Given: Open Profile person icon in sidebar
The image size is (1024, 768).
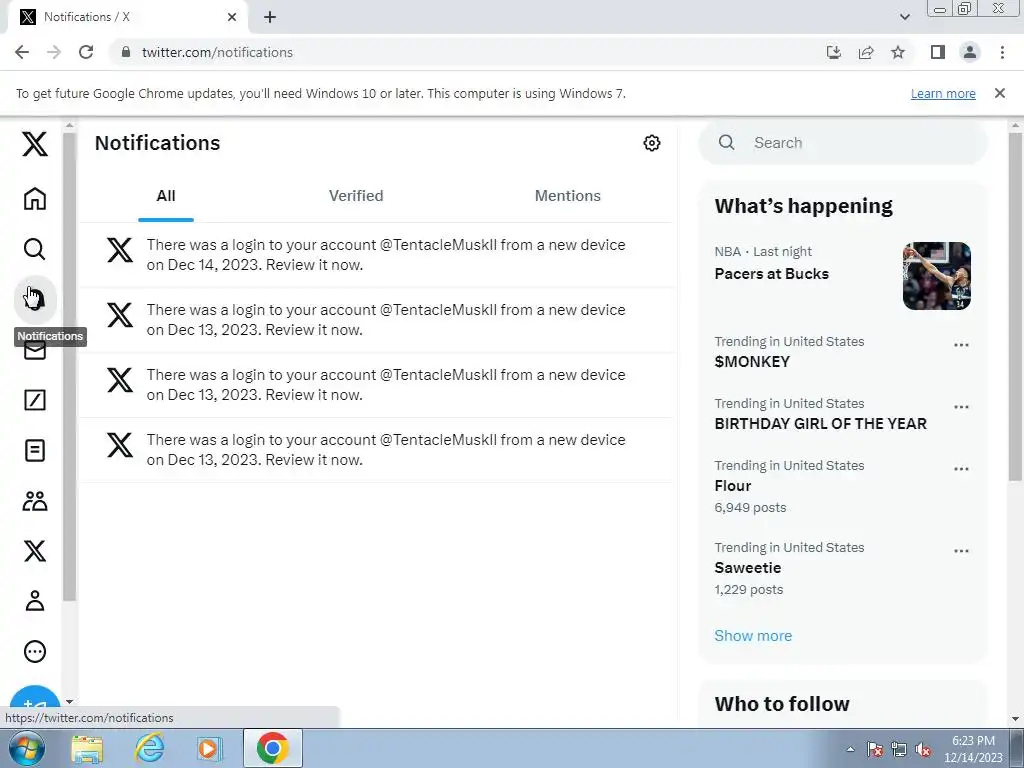Looking at the screenshot, I should [35, 601].
